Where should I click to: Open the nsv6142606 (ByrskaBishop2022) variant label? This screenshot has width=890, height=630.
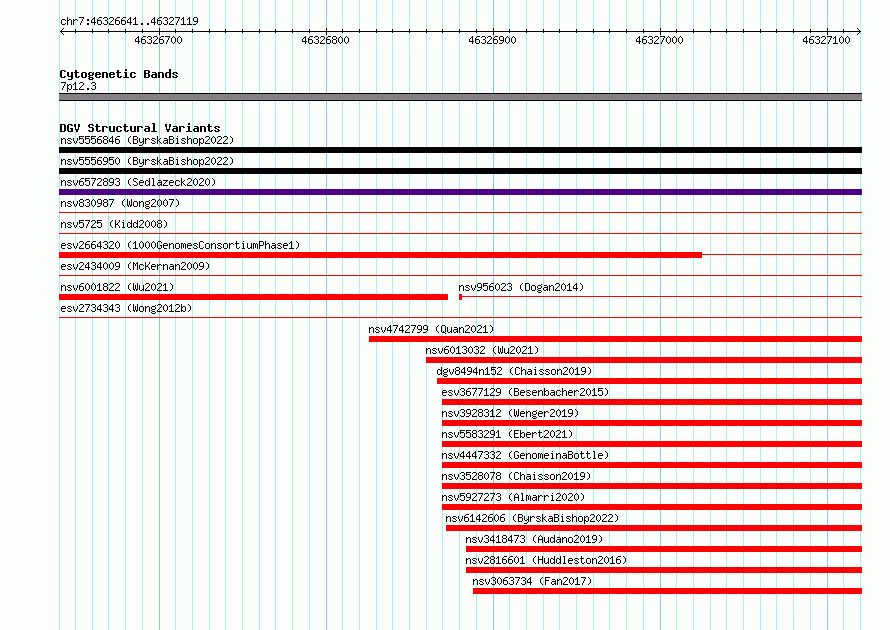click(x=532, y=518)
